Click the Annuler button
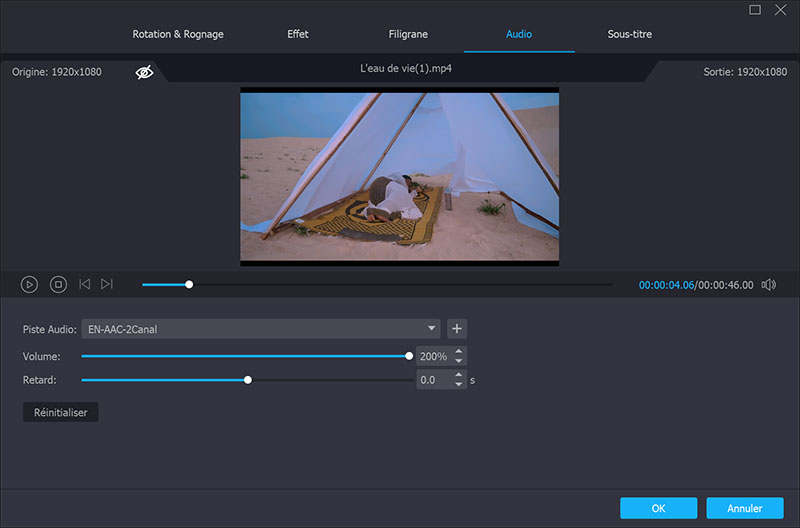Screen dimensions: 800x528 point(744,508)
